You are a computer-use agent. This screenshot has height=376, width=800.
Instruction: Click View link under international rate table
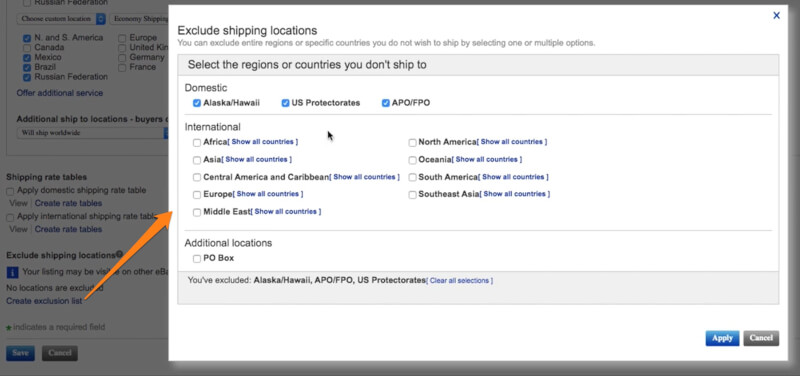[18, 229]
